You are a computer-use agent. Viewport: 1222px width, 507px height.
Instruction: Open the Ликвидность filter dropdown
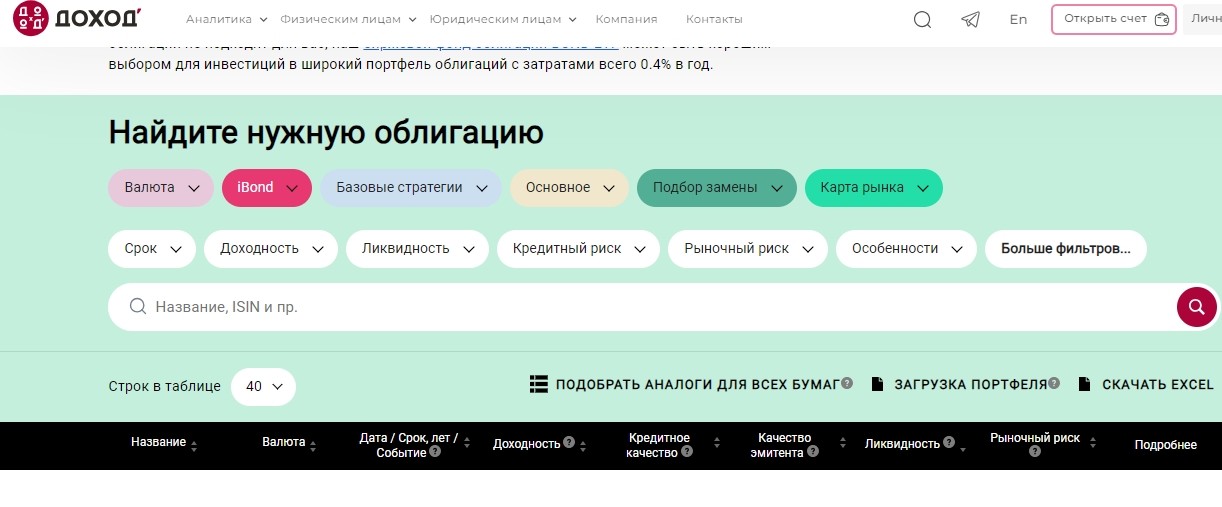point(417,249)
